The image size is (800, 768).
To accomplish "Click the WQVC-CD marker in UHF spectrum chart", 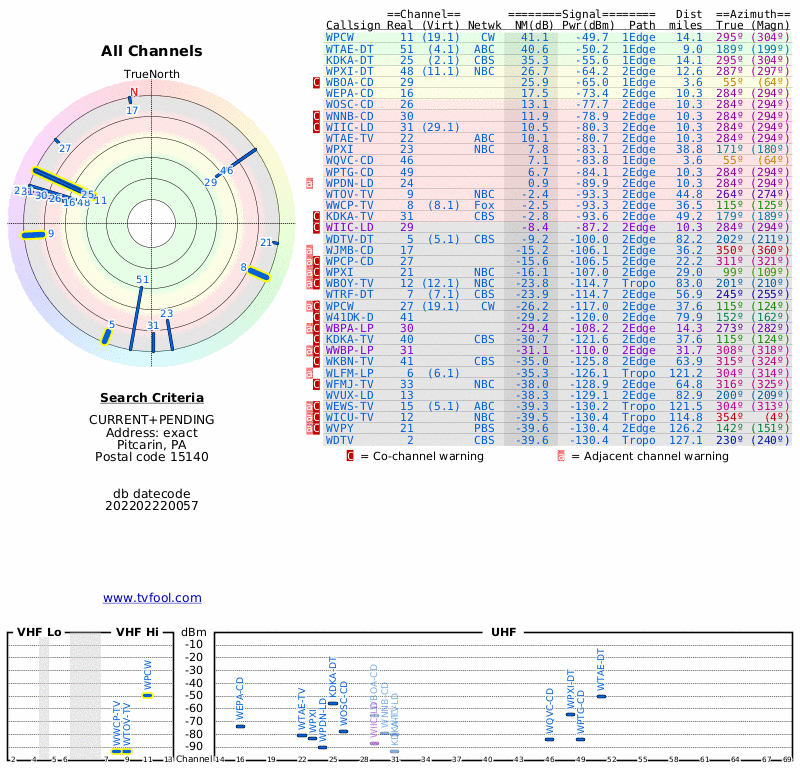I will point(549,739).
